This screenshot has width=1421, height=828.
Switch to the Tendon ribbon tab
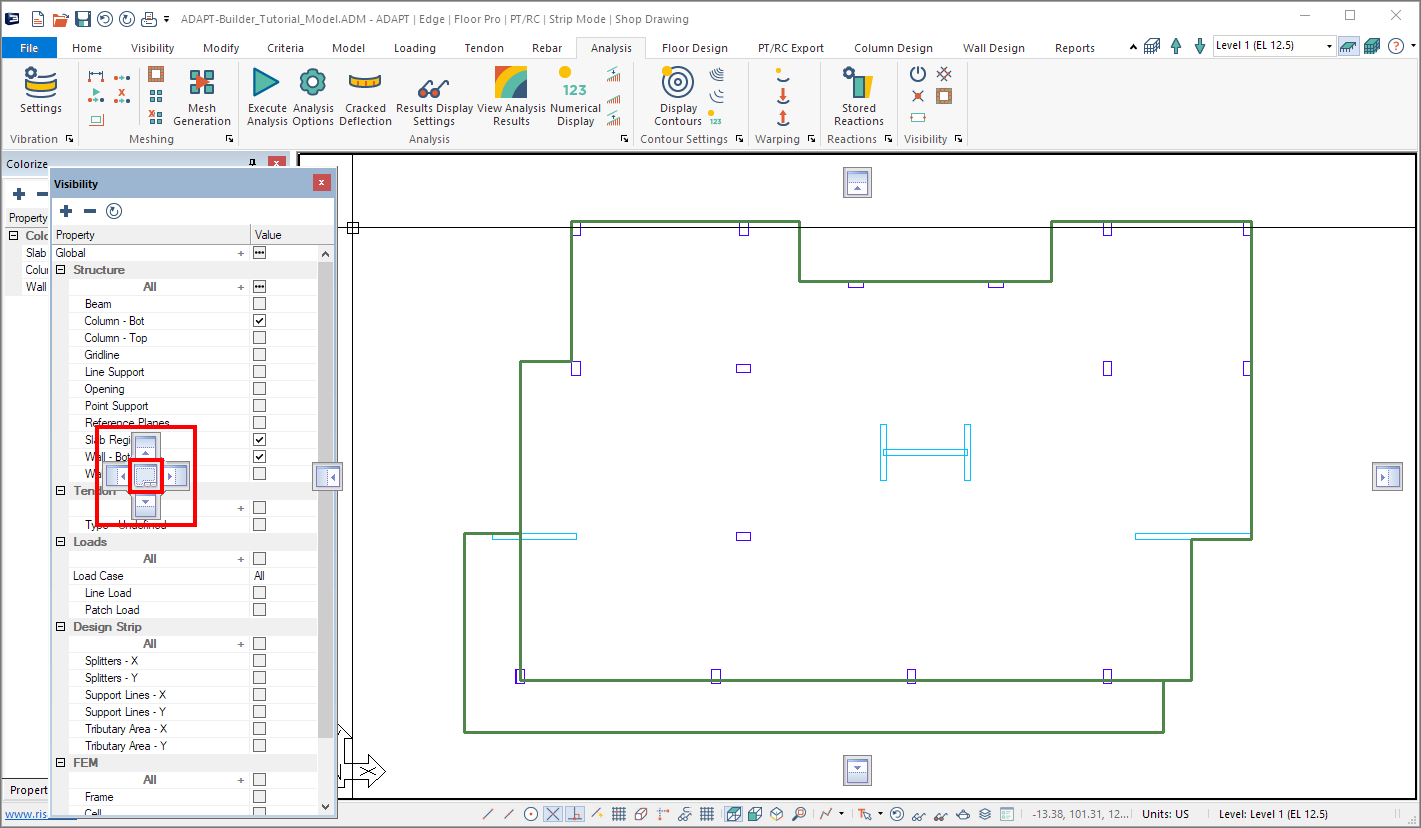coord(484,48)
